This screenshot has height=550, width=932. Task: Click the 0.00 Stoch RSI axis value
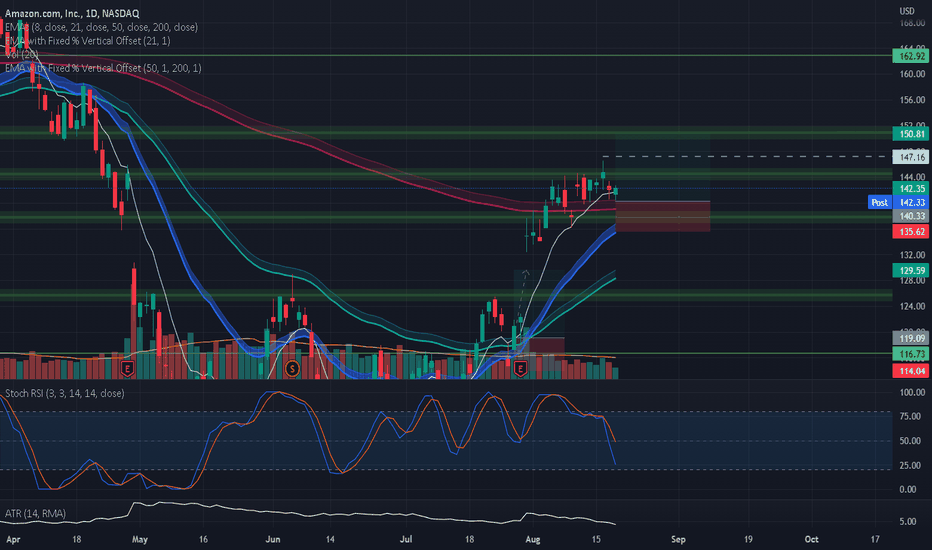click(908, 489)
